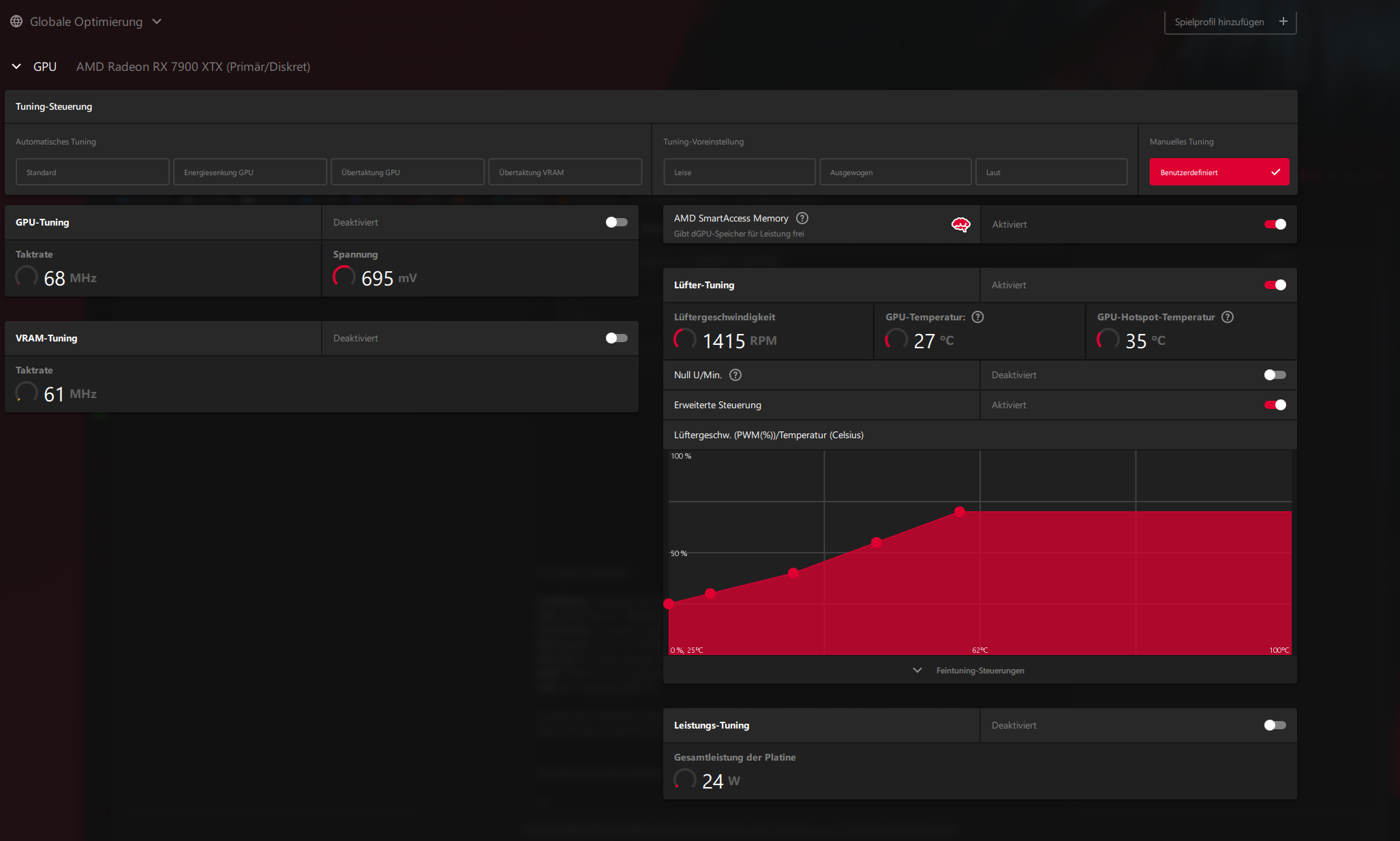Open the Globale Optimierung dropdown
The image size is (1400, 841).
[157, 21]
